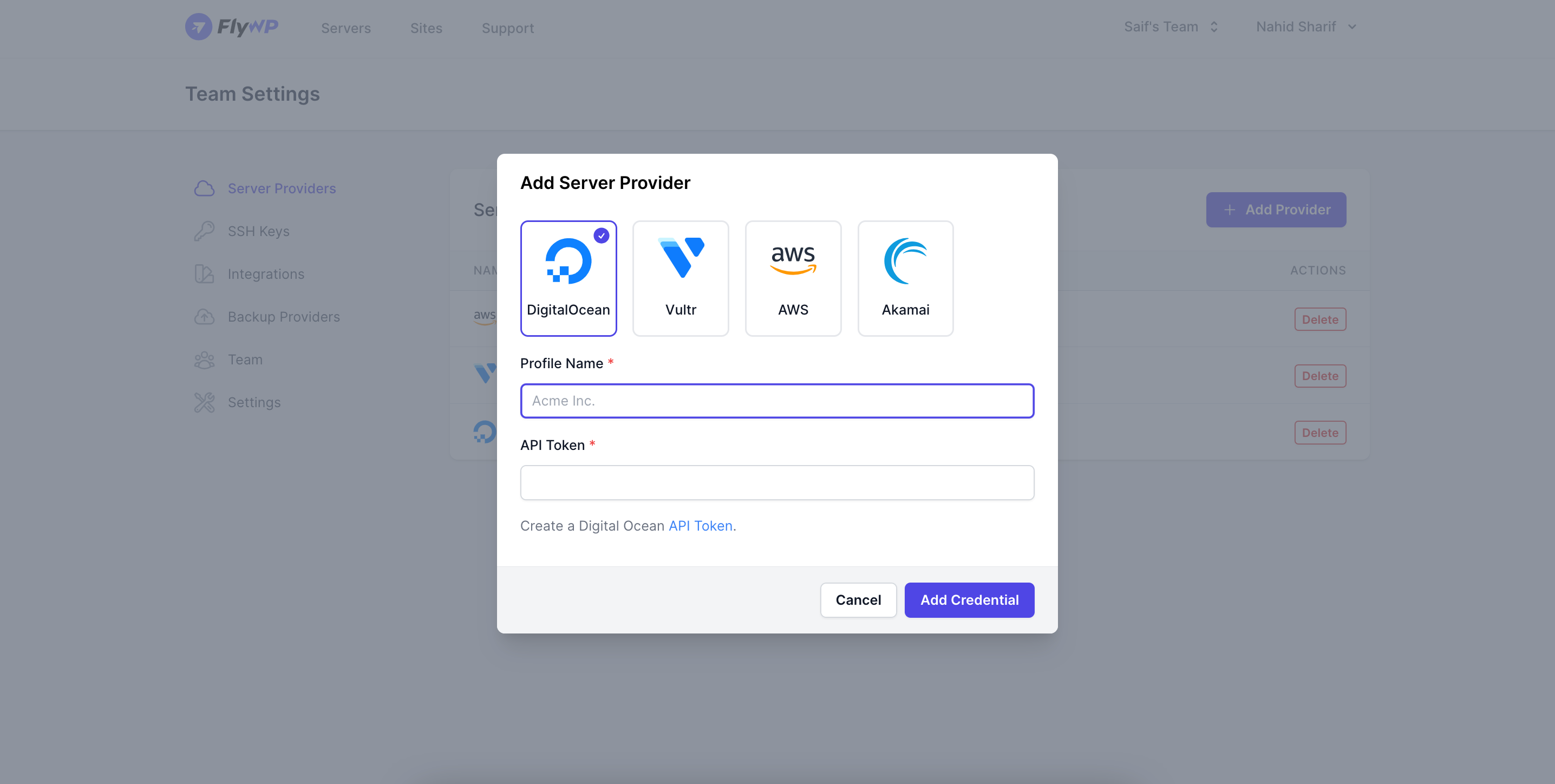Select the AWS server provider
1555x784 pixels.
click(793, 278)
